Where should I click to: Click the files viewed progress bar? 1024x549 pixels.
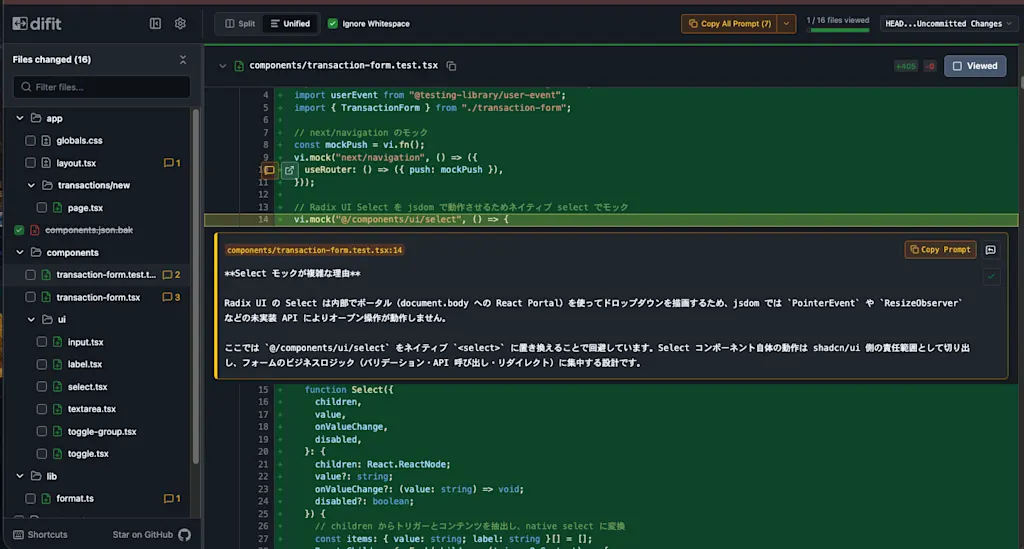pos(839,30)
